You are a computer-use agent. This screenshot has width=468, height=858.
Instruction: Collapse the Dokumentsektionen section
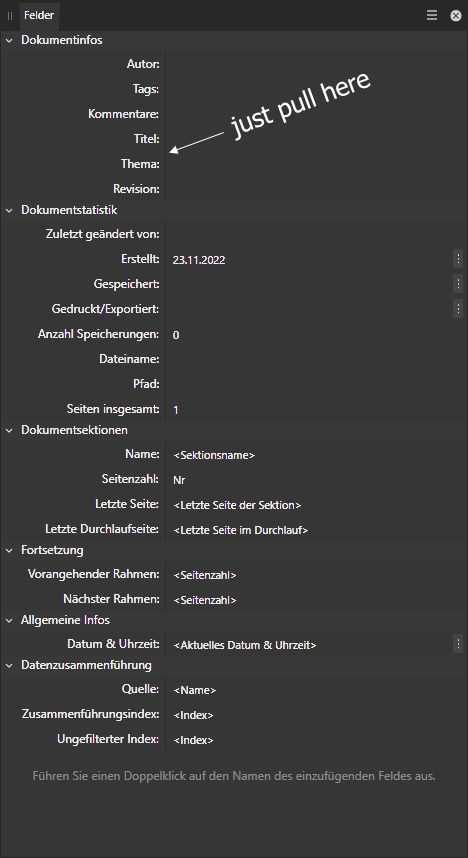pos(9,430)
